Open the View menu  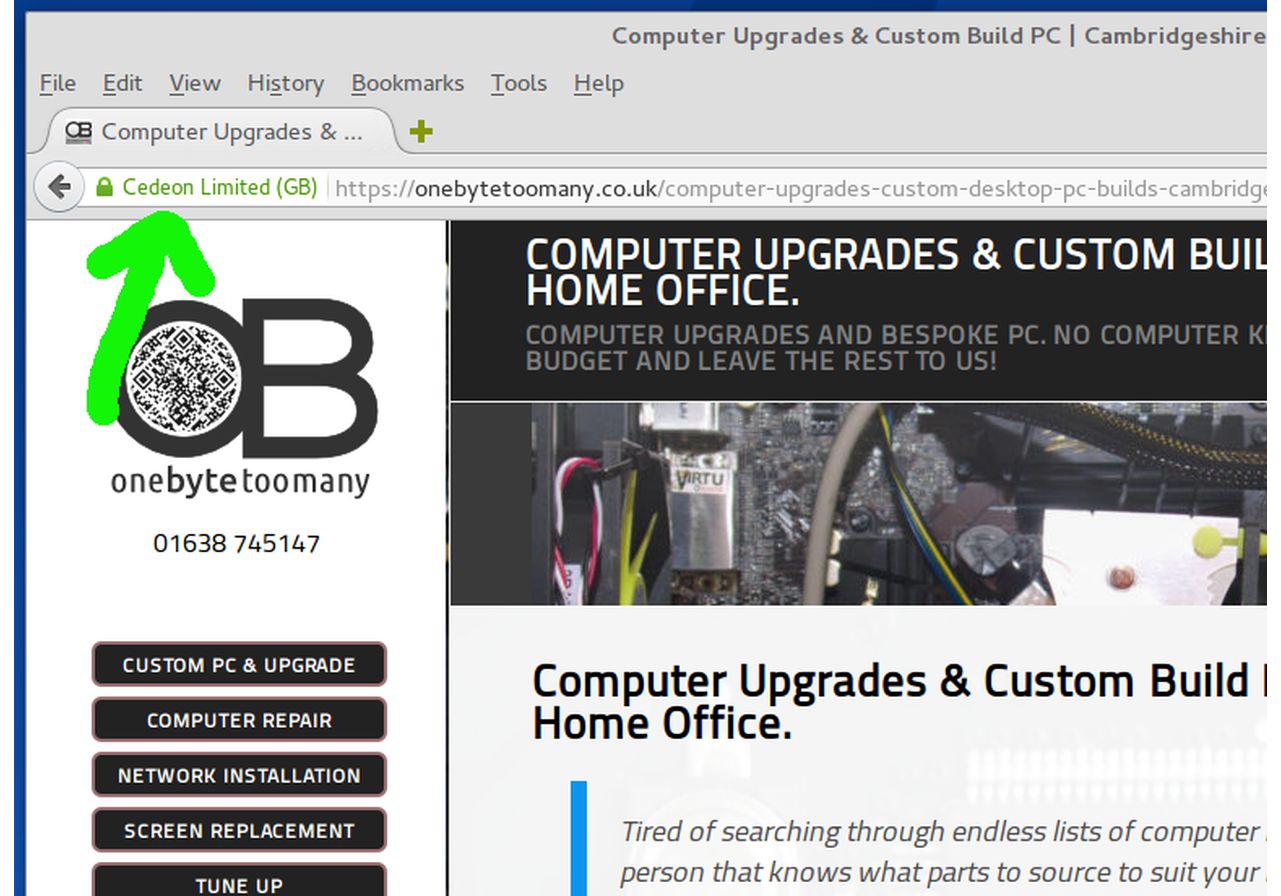pos(194,83)
